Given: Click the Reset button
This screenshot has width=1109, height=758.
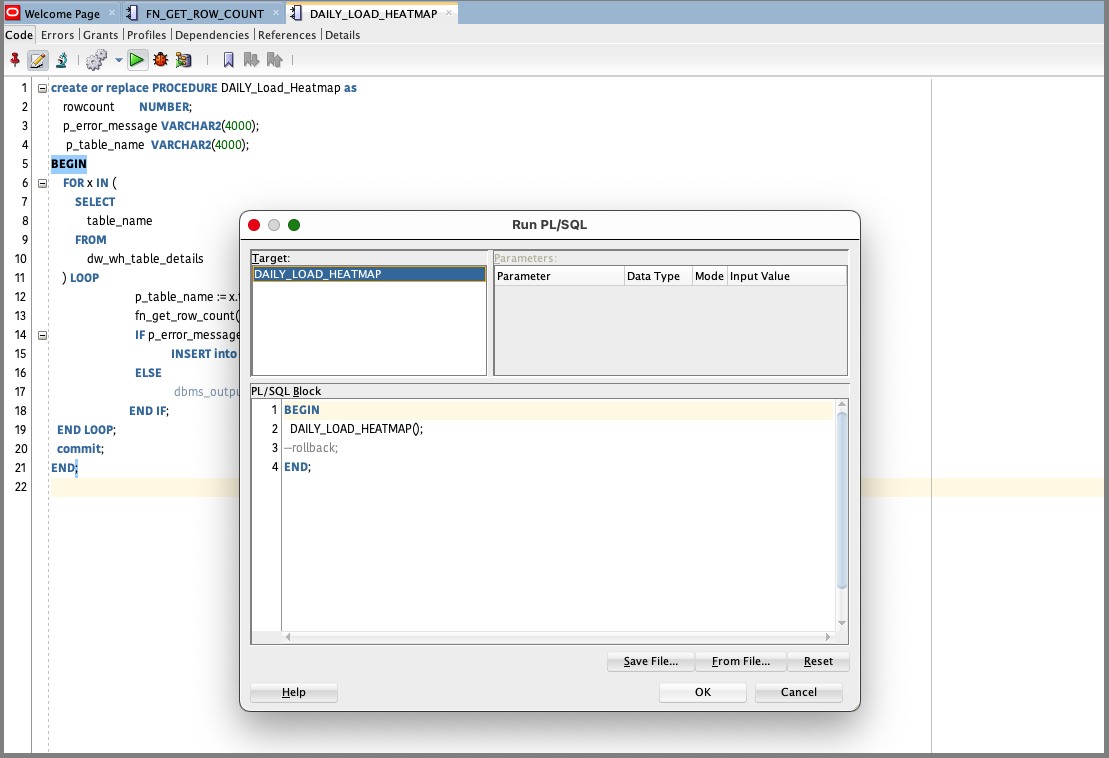Looking at the screenshot, I should pyautogui.click(x=818, y=661).
